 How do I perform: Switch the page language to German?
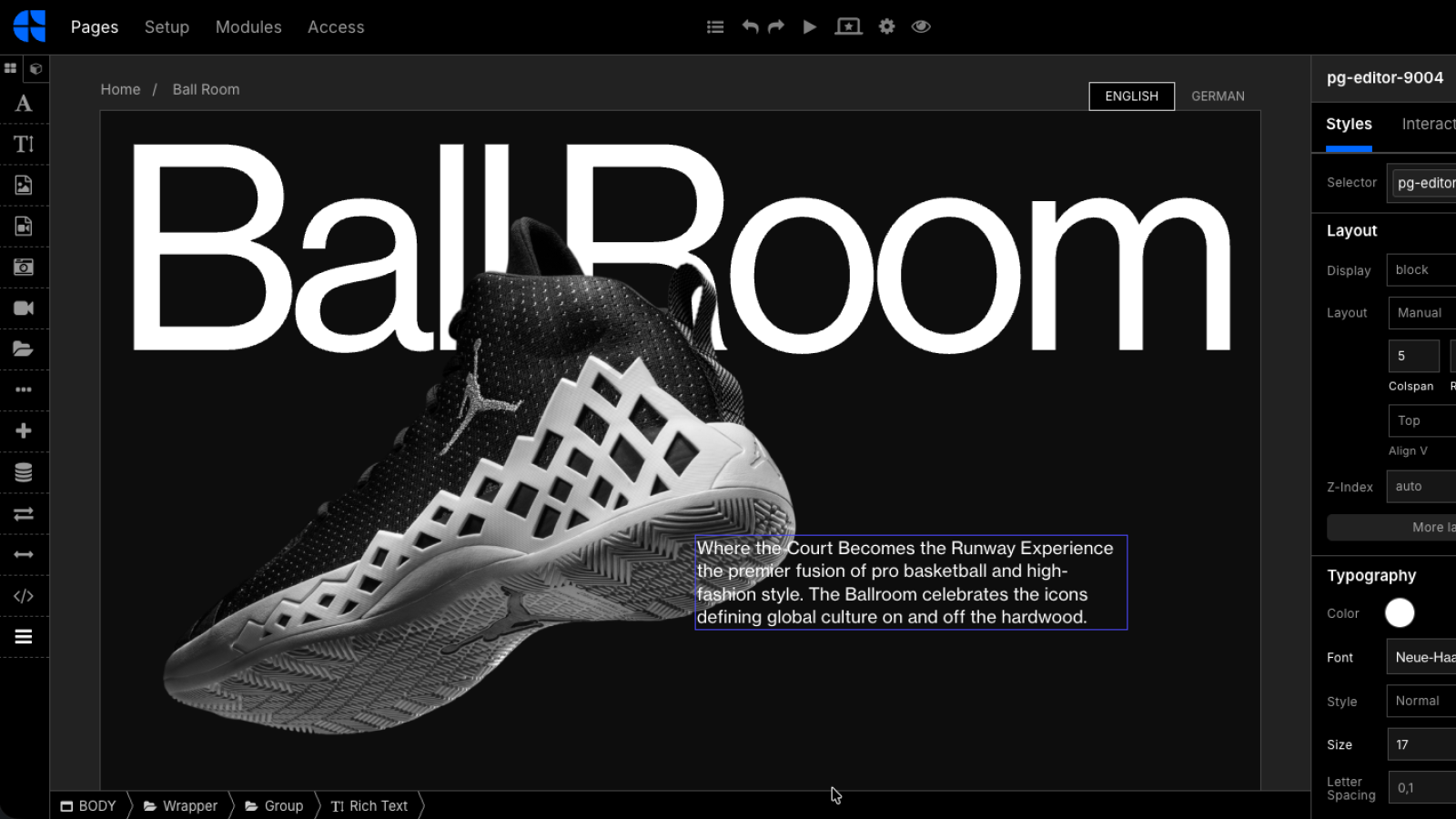pyautogui.click(x=1218, y=96)
